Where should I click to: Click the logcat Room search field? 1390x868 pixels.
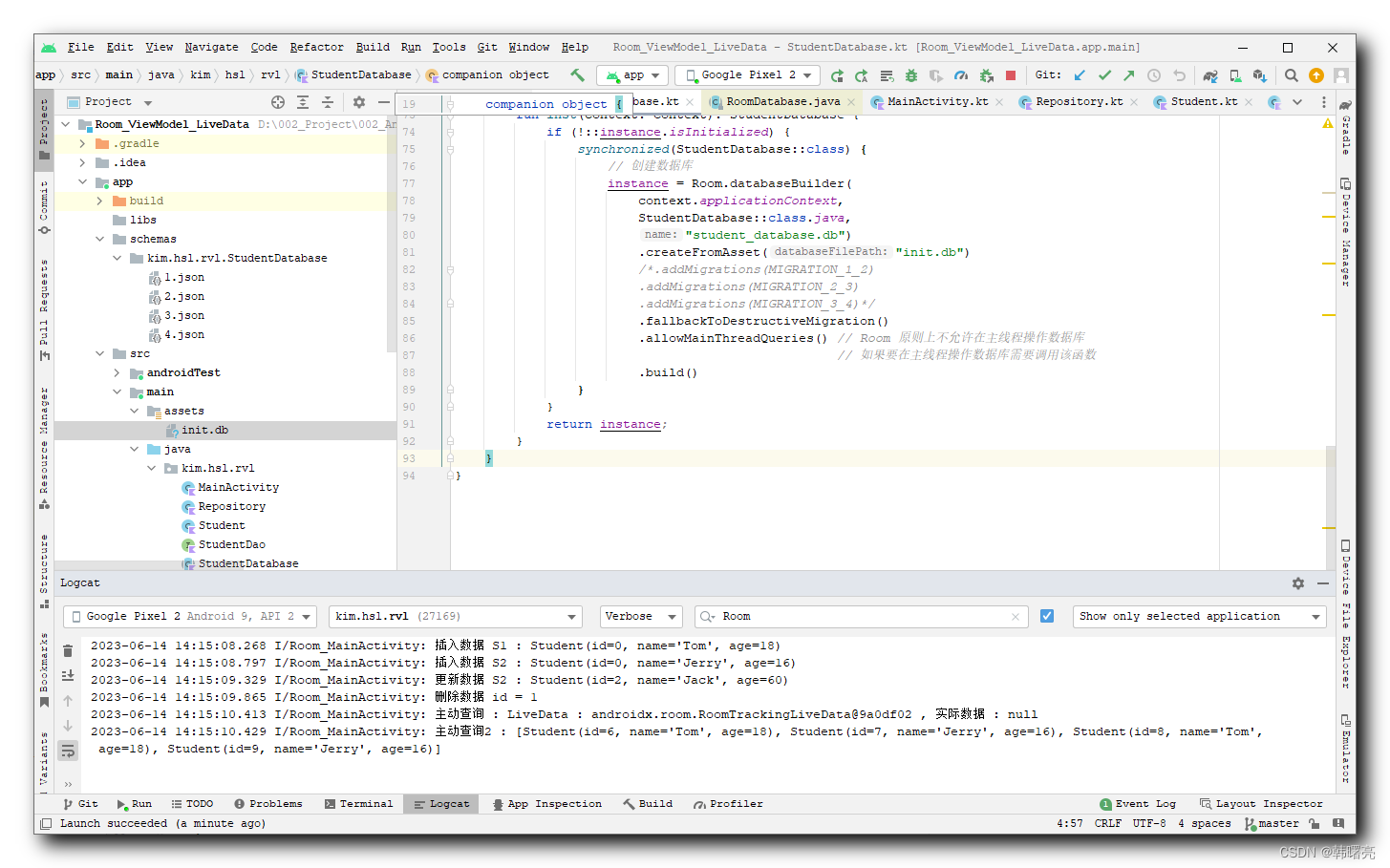click(x=860, y=617)
